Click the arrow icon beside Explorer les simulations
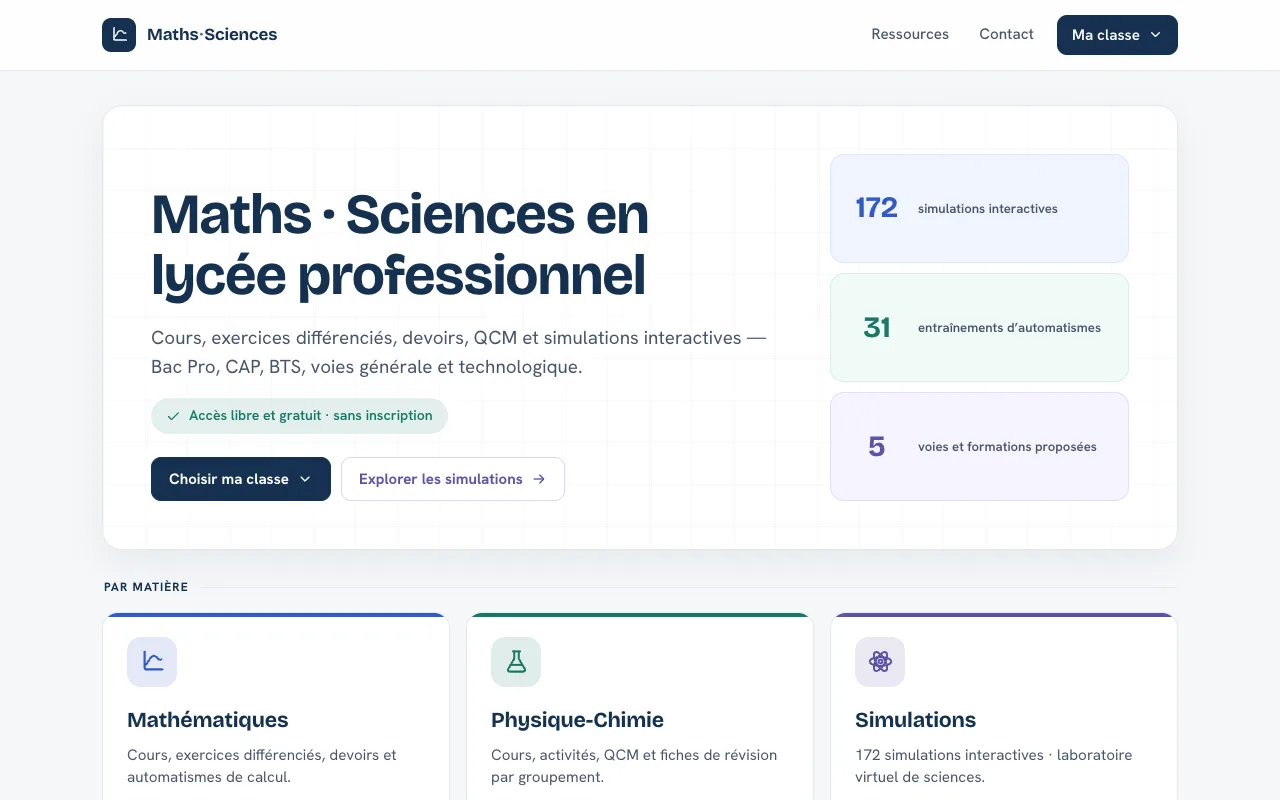 (539, 479)
